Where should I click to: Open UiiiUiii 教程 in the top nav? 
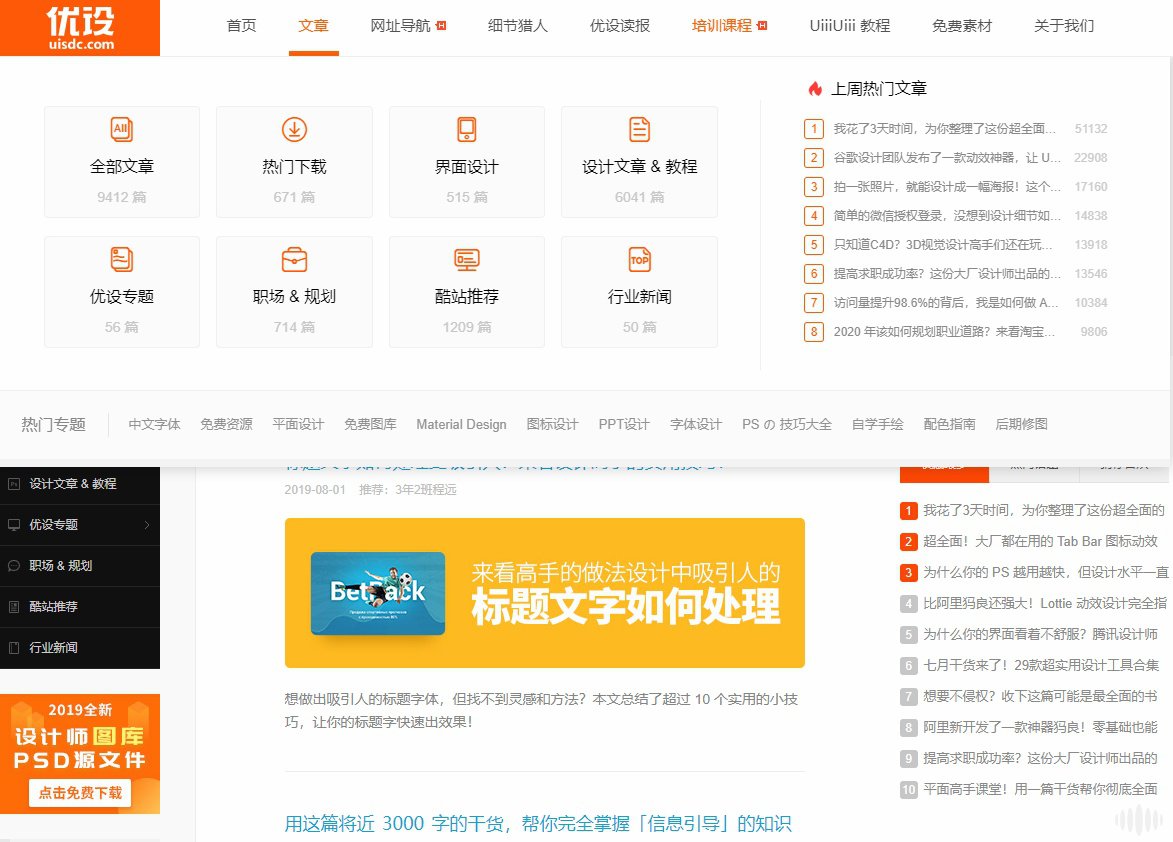pyautogui.click(x=850, y=25)
